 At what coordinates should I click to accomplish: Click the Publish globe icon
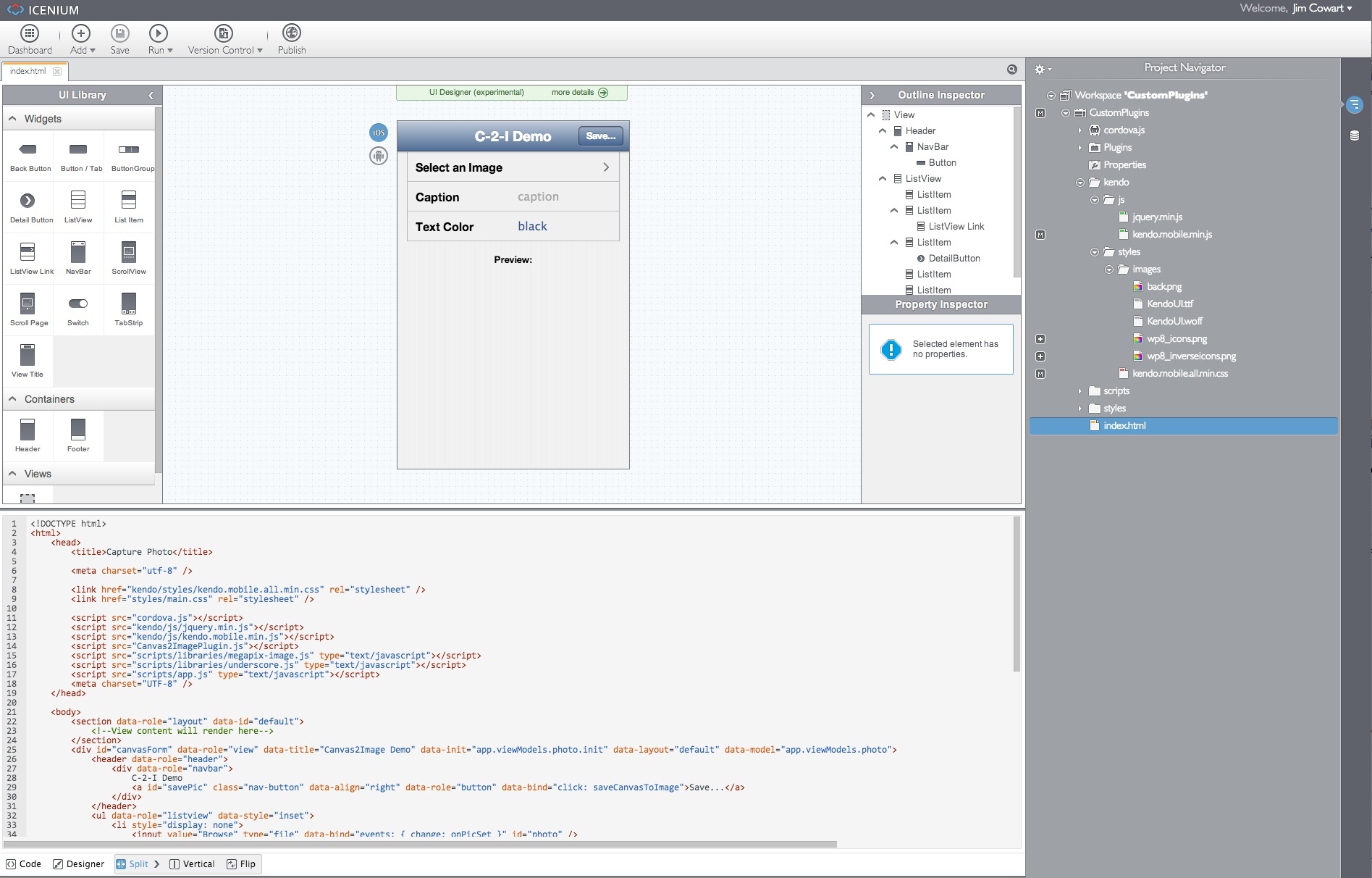point(292,33)
